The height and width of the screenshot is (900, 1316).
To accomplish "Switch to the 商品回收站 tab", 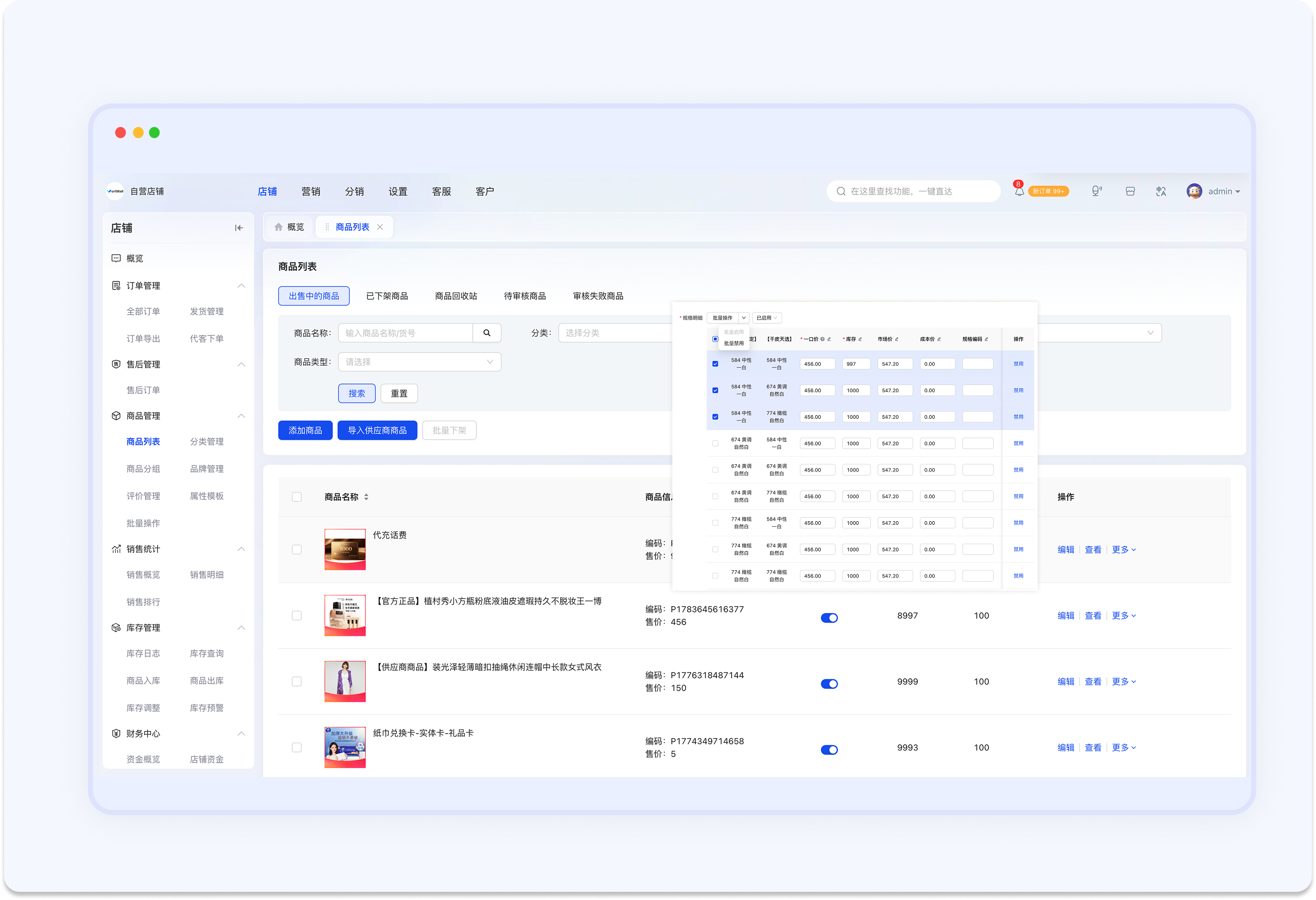I will 456,296.
